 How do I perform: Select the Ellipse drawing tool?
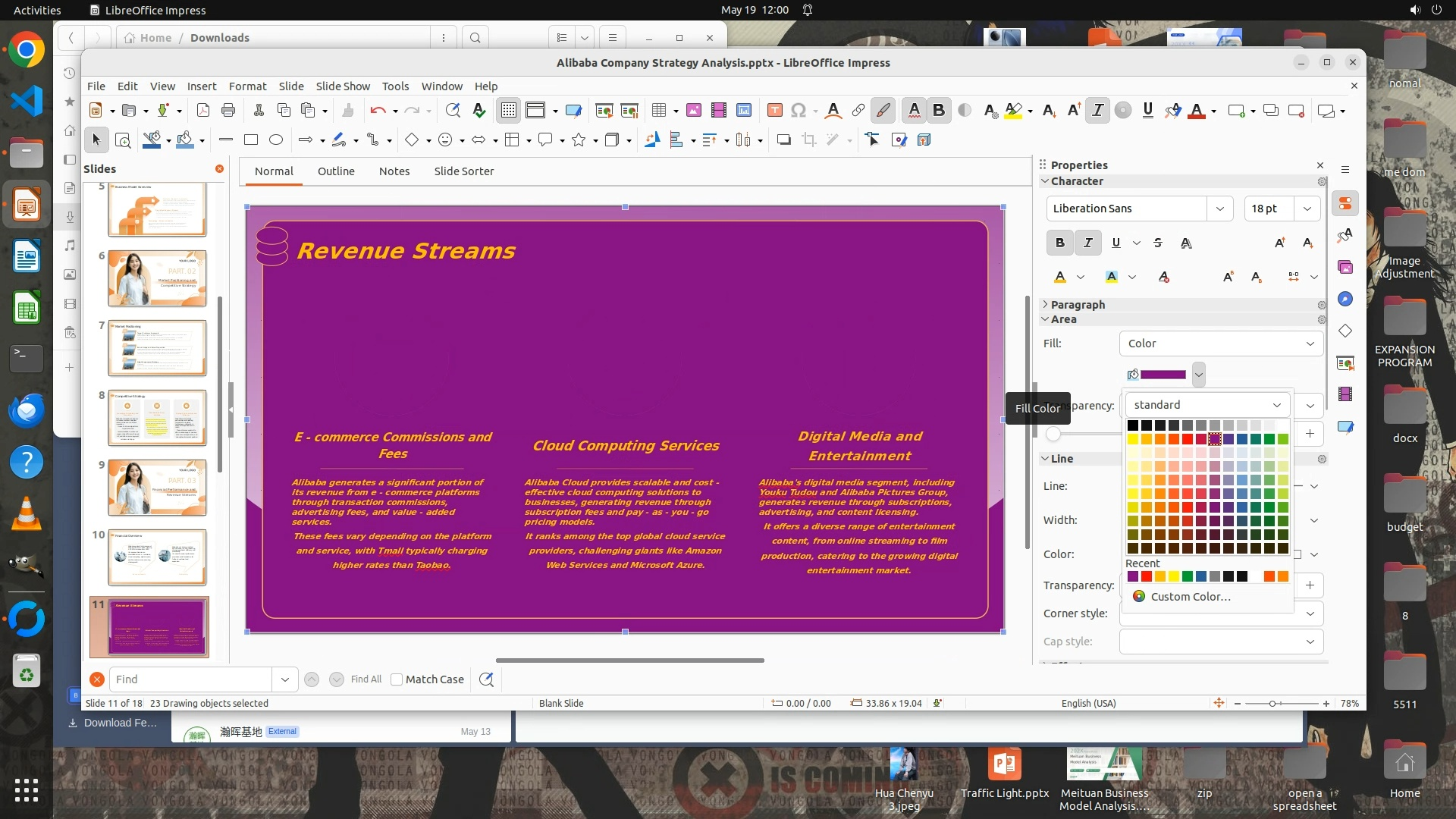(276, 140)
